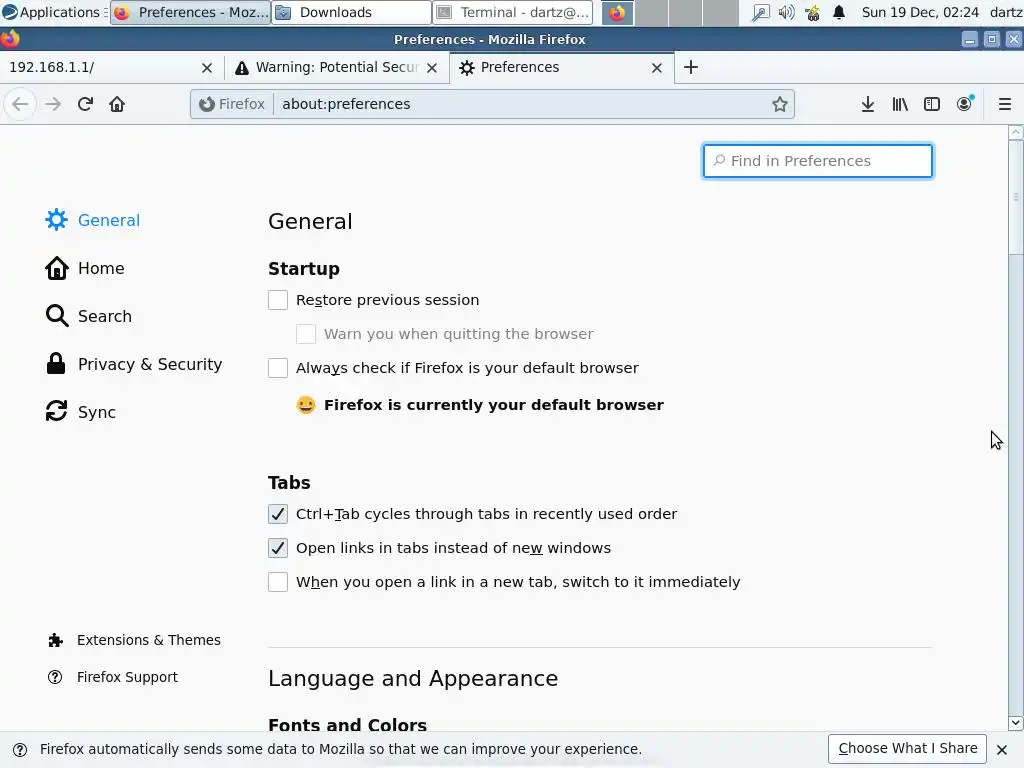Toggle the sidebars icon
Screen dimensions: 1024x768
tap(932, 104)
